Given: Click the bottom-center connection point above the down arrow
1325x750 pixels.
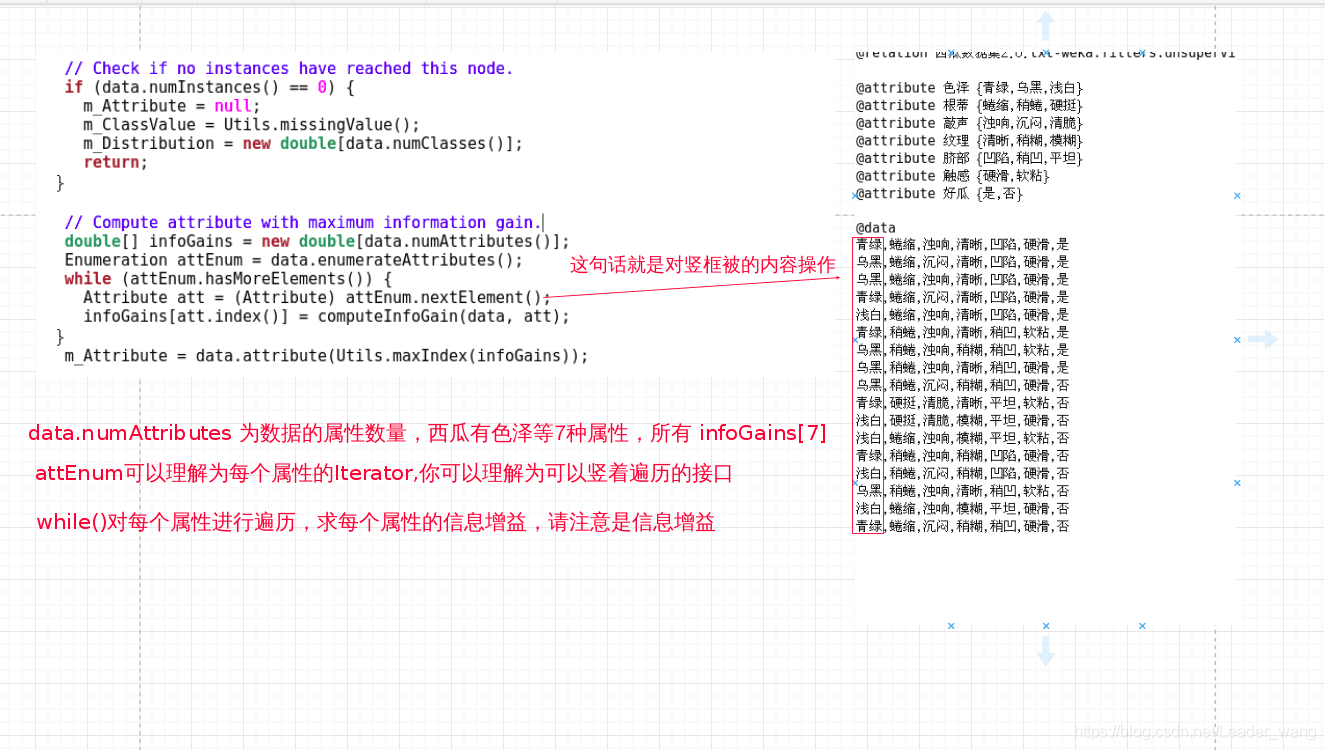Looking at the screenshot, I should pos(1046,626).
